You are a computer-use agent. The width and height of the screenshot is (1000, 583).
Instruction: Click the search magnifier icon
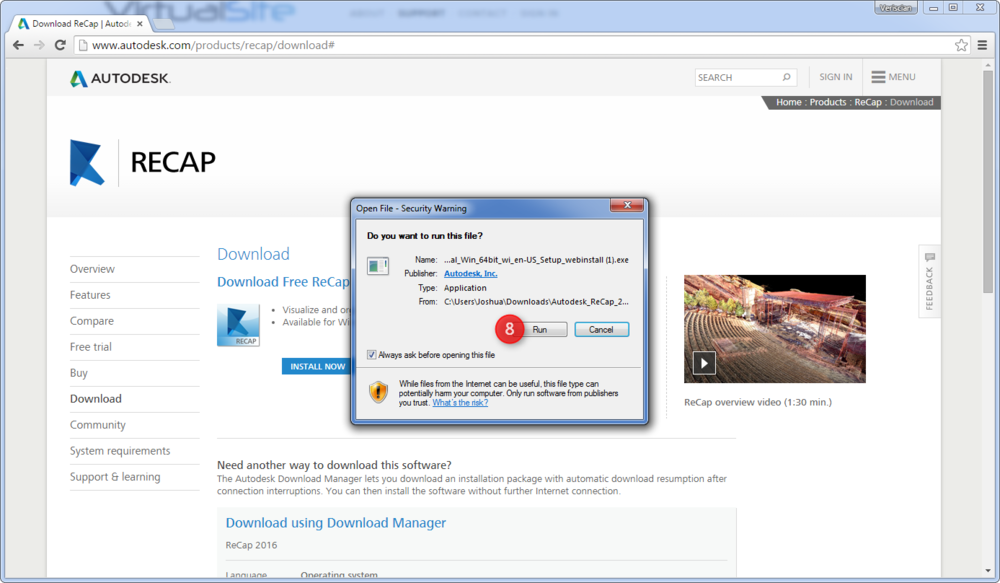click(786, 77)
